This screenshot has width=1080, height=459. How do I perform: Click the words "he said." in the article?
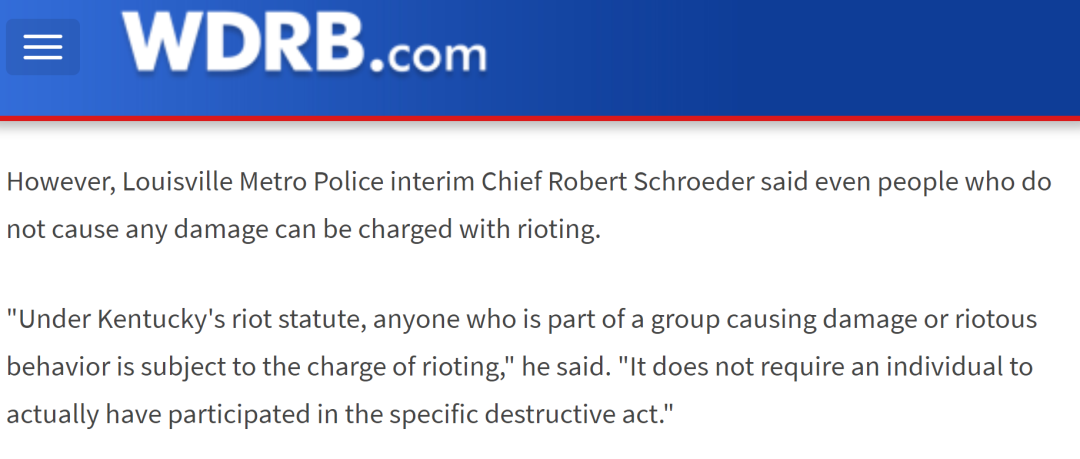point(561,366)
